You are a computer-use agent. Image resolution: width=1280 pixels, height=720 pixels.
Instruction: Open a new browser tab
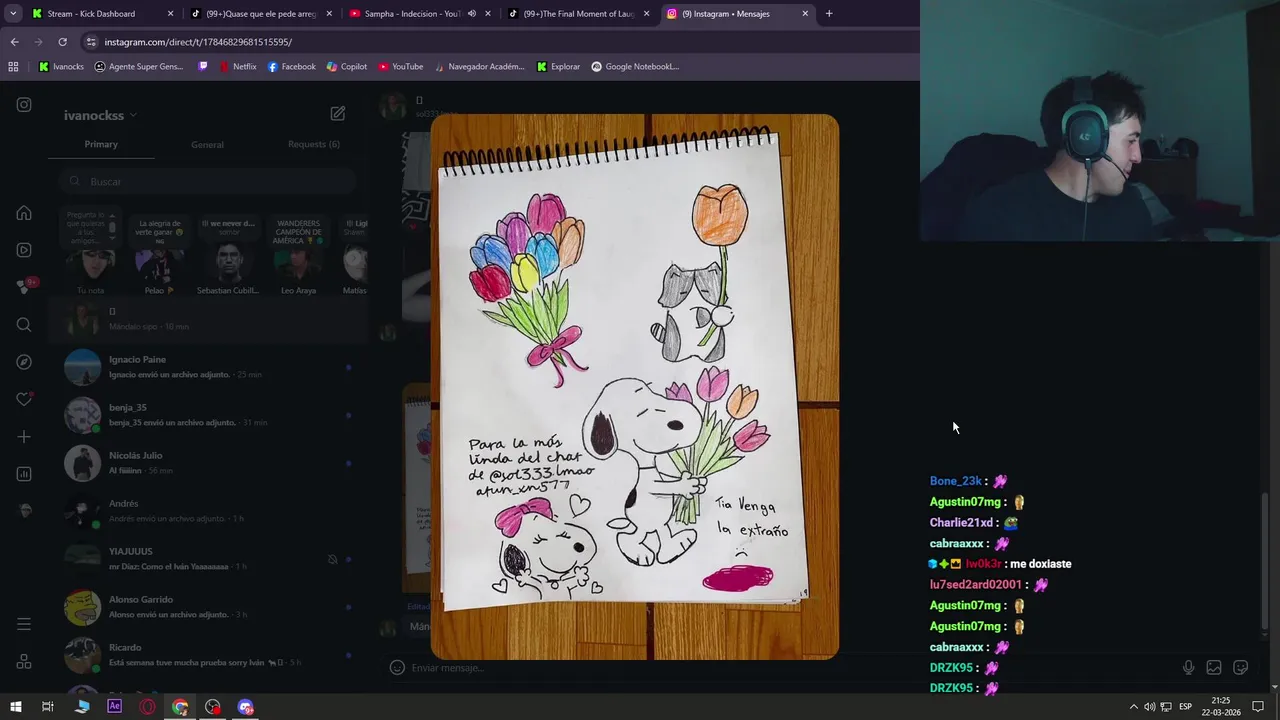coord(829,14)
